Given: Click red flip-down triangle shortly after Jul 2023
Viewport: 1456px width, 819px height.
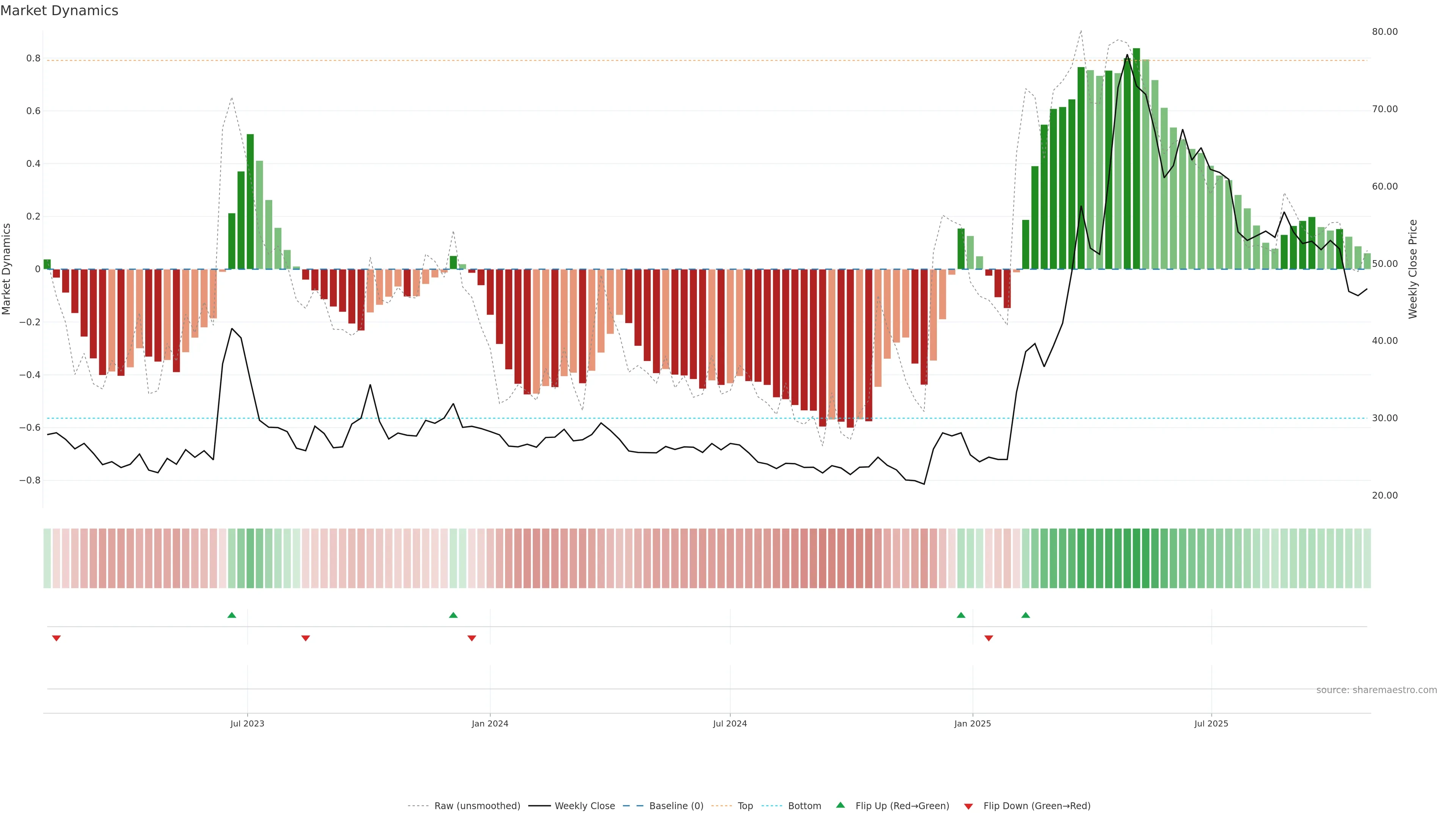Looking at the screenshot, I should [x=306, y=638].
